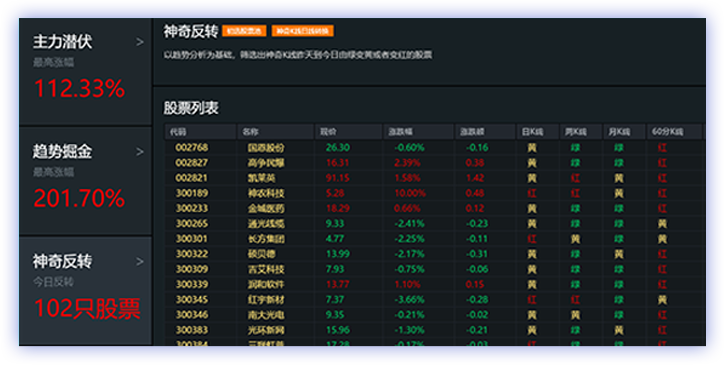The image size is (724, 365).
Task: Open stock name 光环新网
Action: pos(266,330)
